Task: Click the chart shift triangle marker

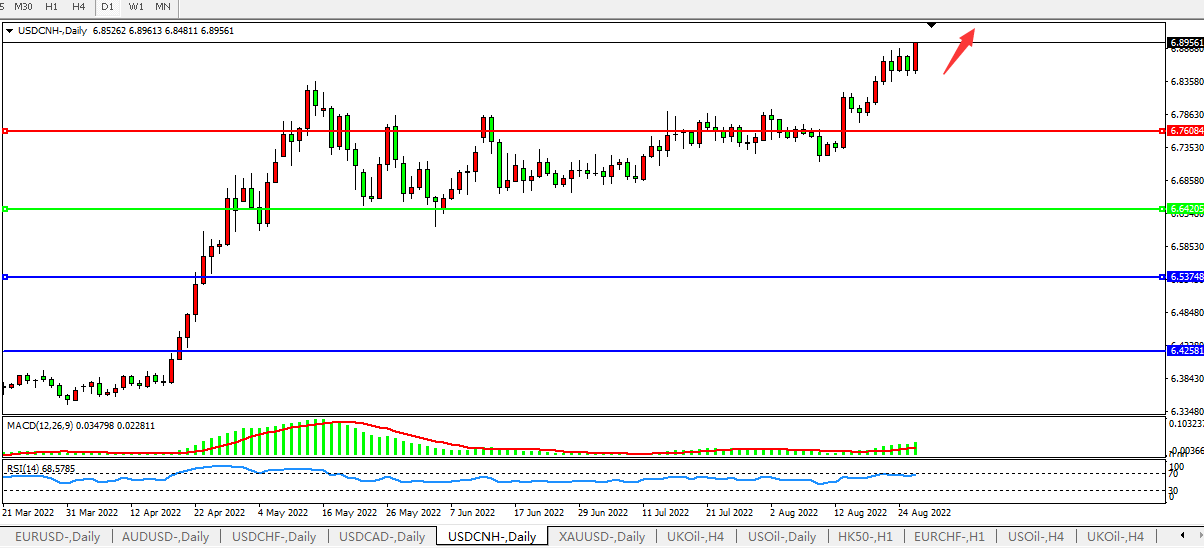Action: click(932, 24)
